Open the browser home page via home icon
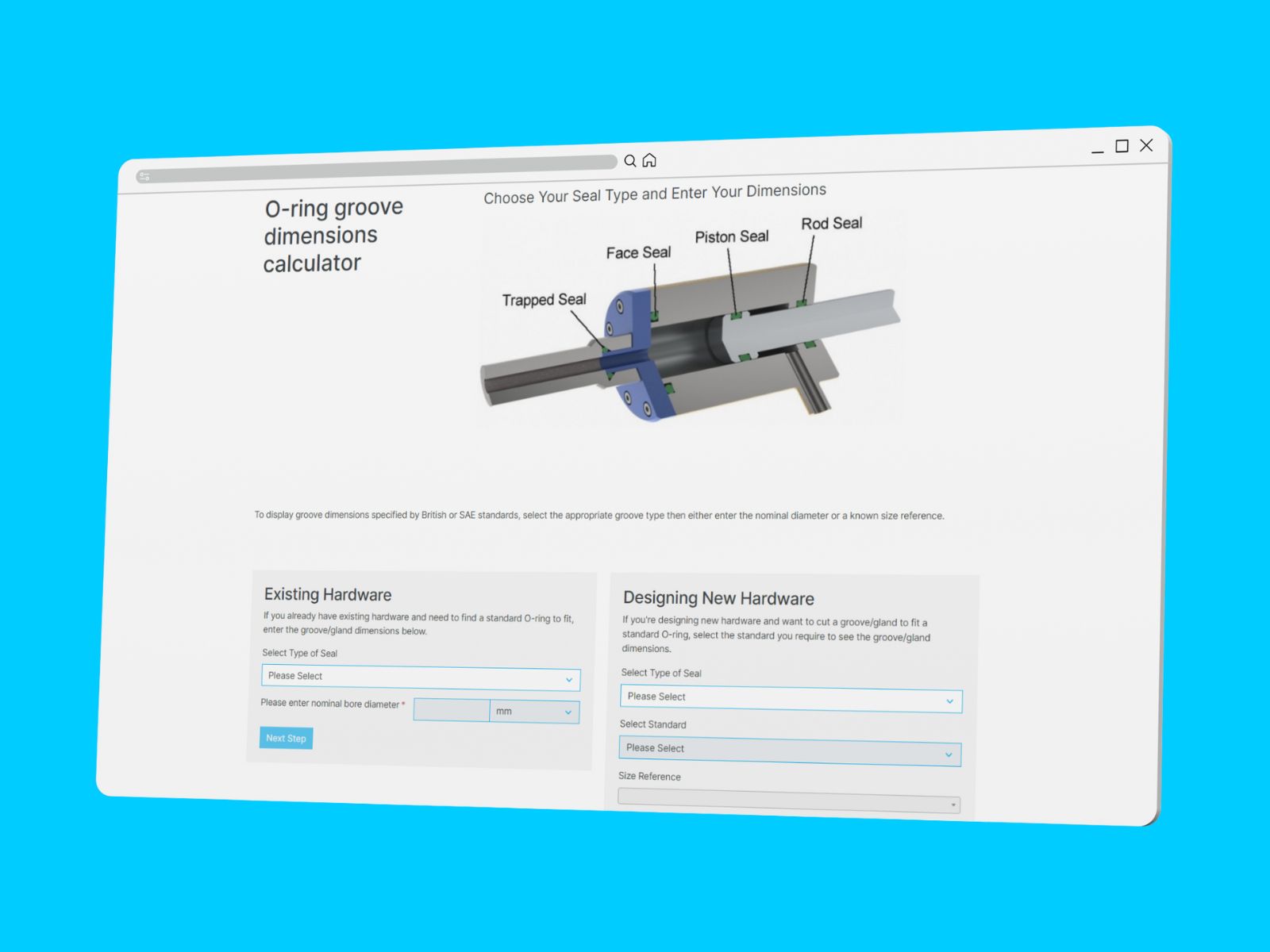Image resolution: width=1270 pixels, height=952 pixels. point(649,160)
